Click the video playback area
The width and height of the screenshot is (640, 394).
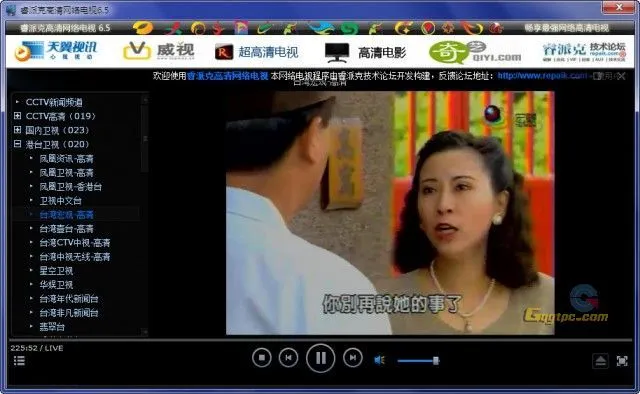coord(390,213)
